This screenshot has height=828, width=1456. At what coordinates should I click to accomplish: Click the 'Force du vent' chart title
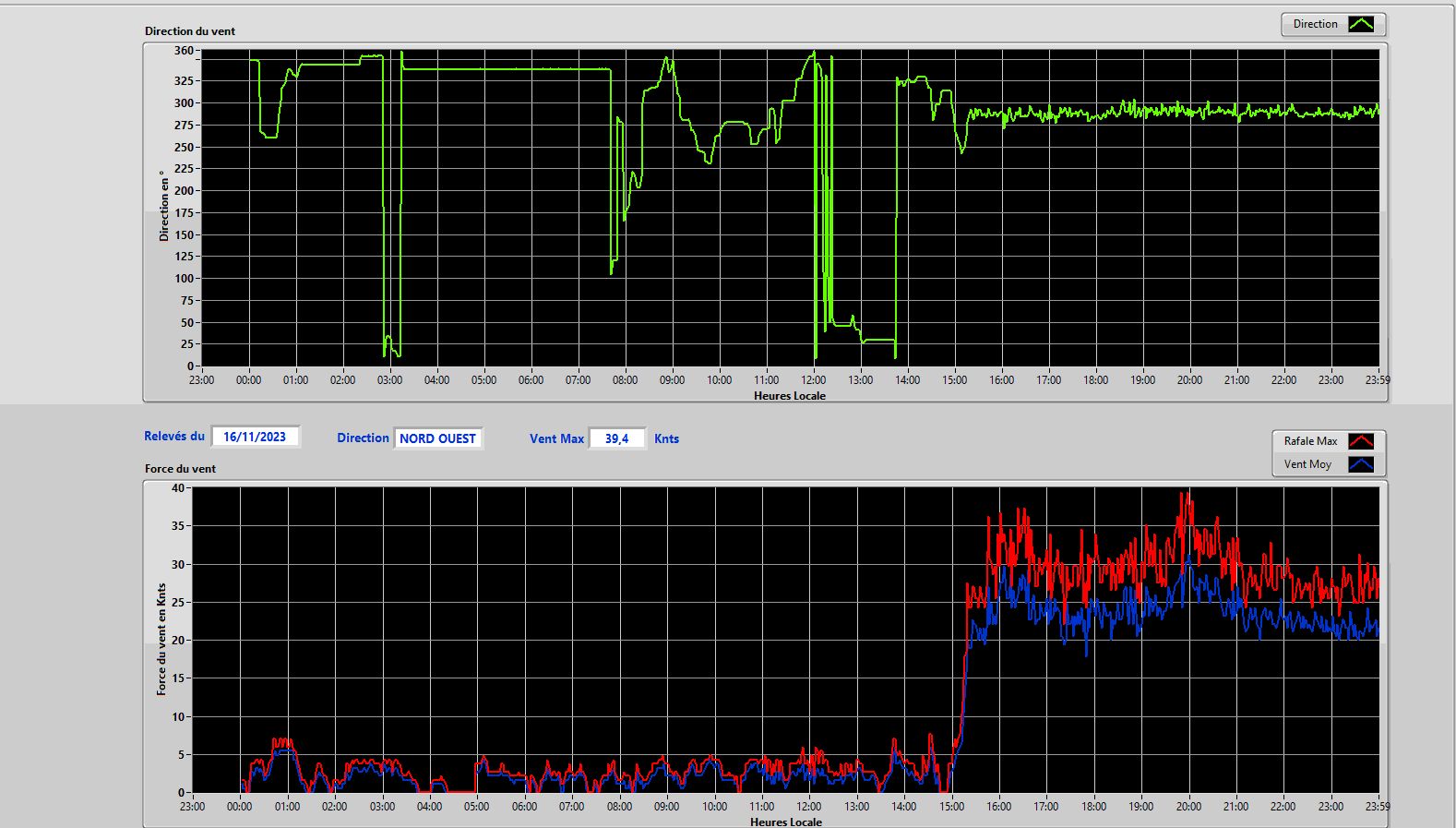click(180, 468)
